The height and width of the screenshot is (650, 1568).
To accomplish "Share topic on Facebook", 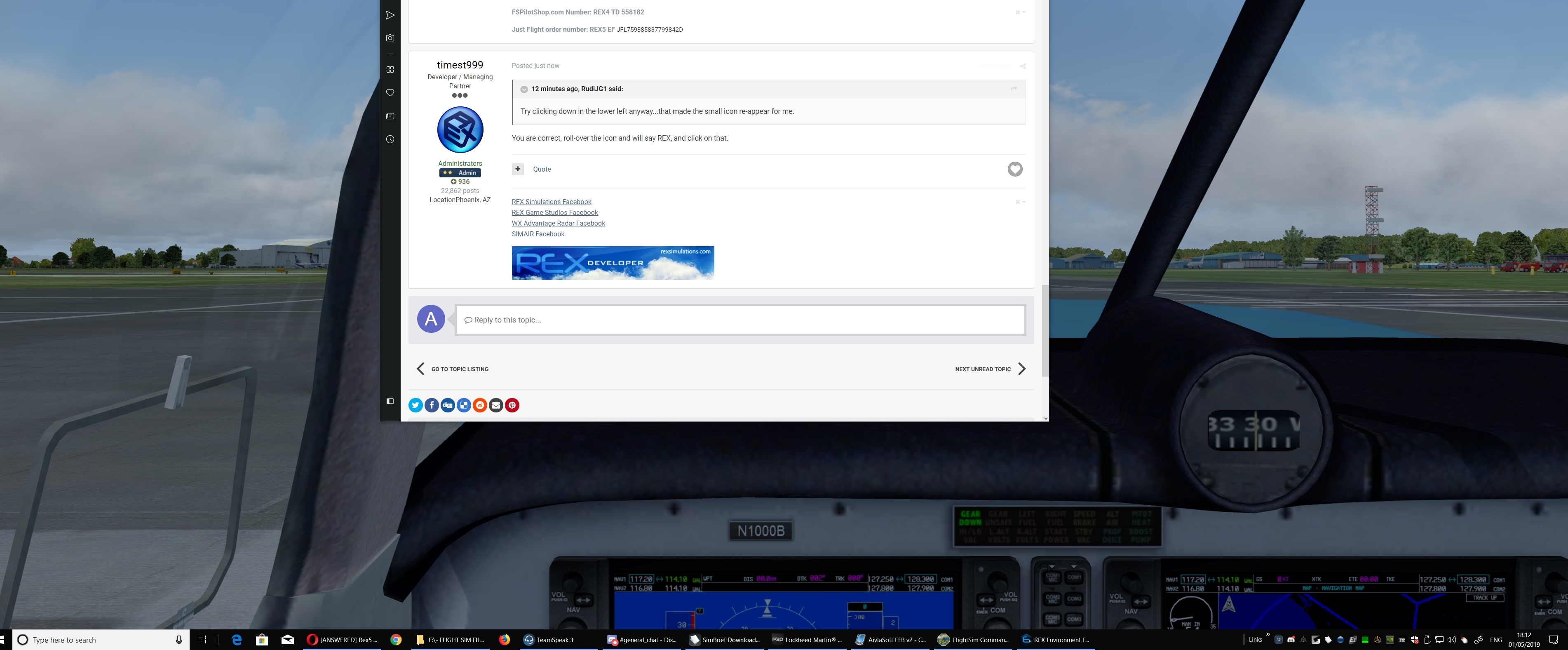I will coord(432,405).
